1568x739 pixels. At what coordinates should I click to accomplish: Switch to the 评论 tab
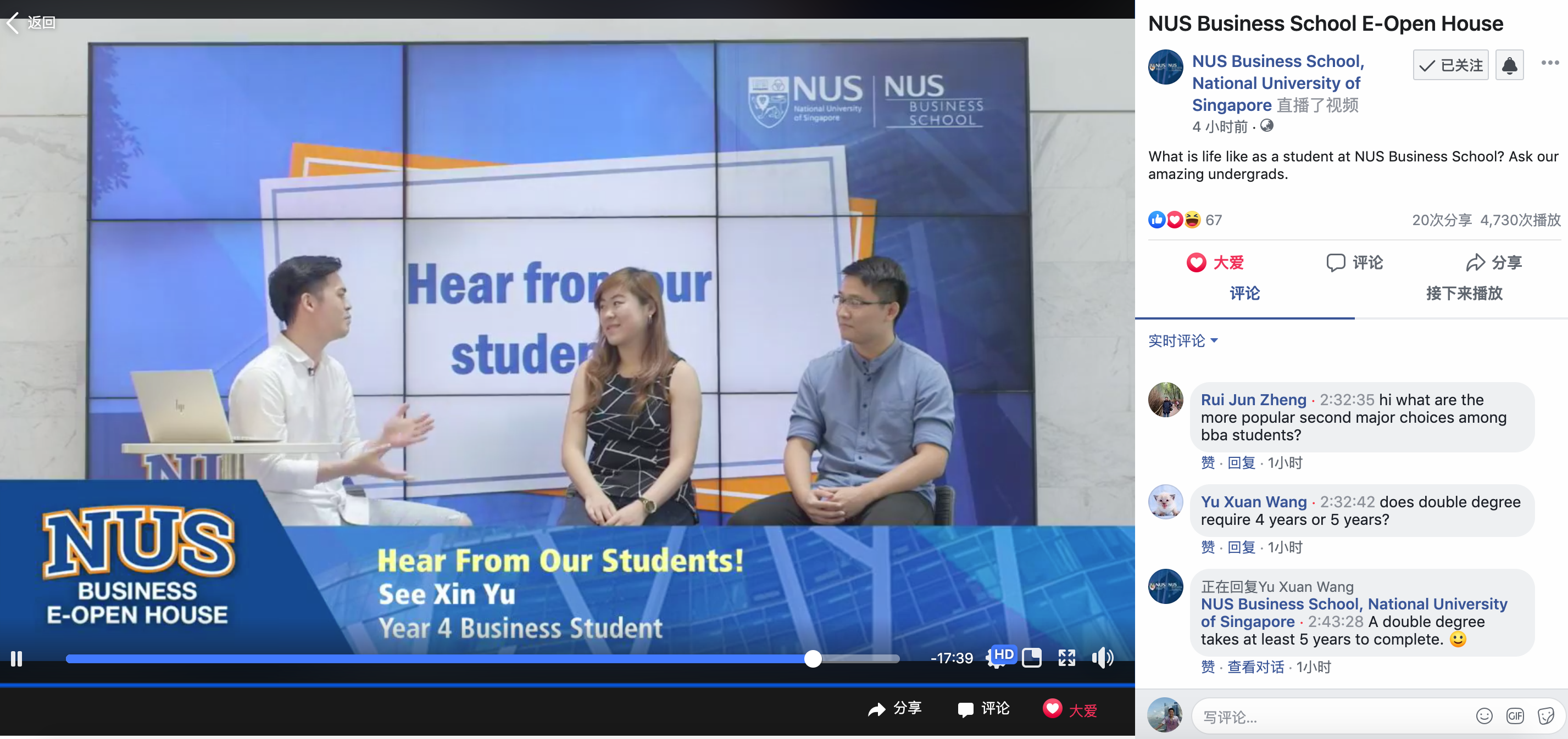click(x=1245, y=294)
